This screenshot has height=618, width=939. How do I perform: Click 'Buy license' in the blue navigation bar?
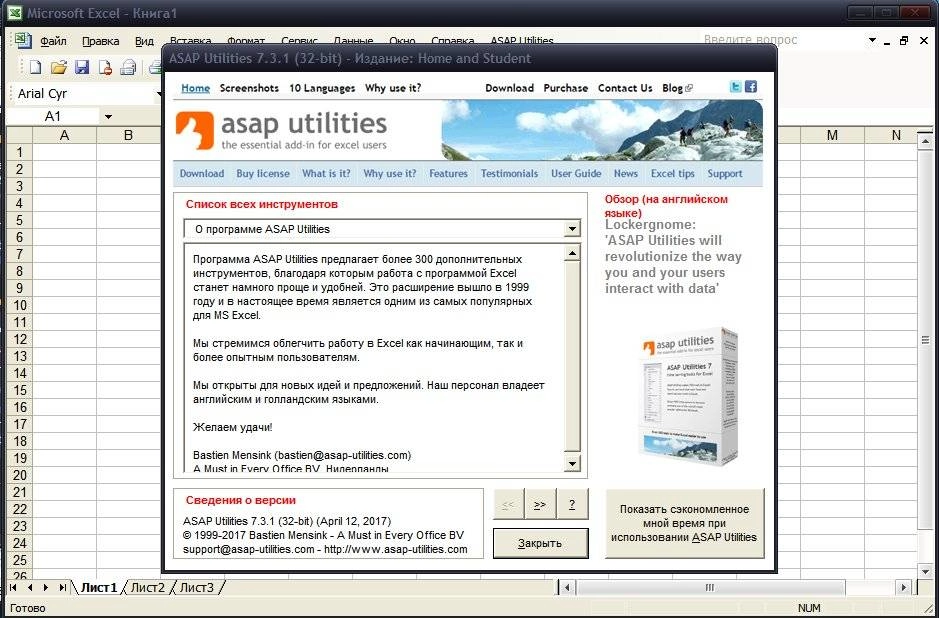[262, 174]
